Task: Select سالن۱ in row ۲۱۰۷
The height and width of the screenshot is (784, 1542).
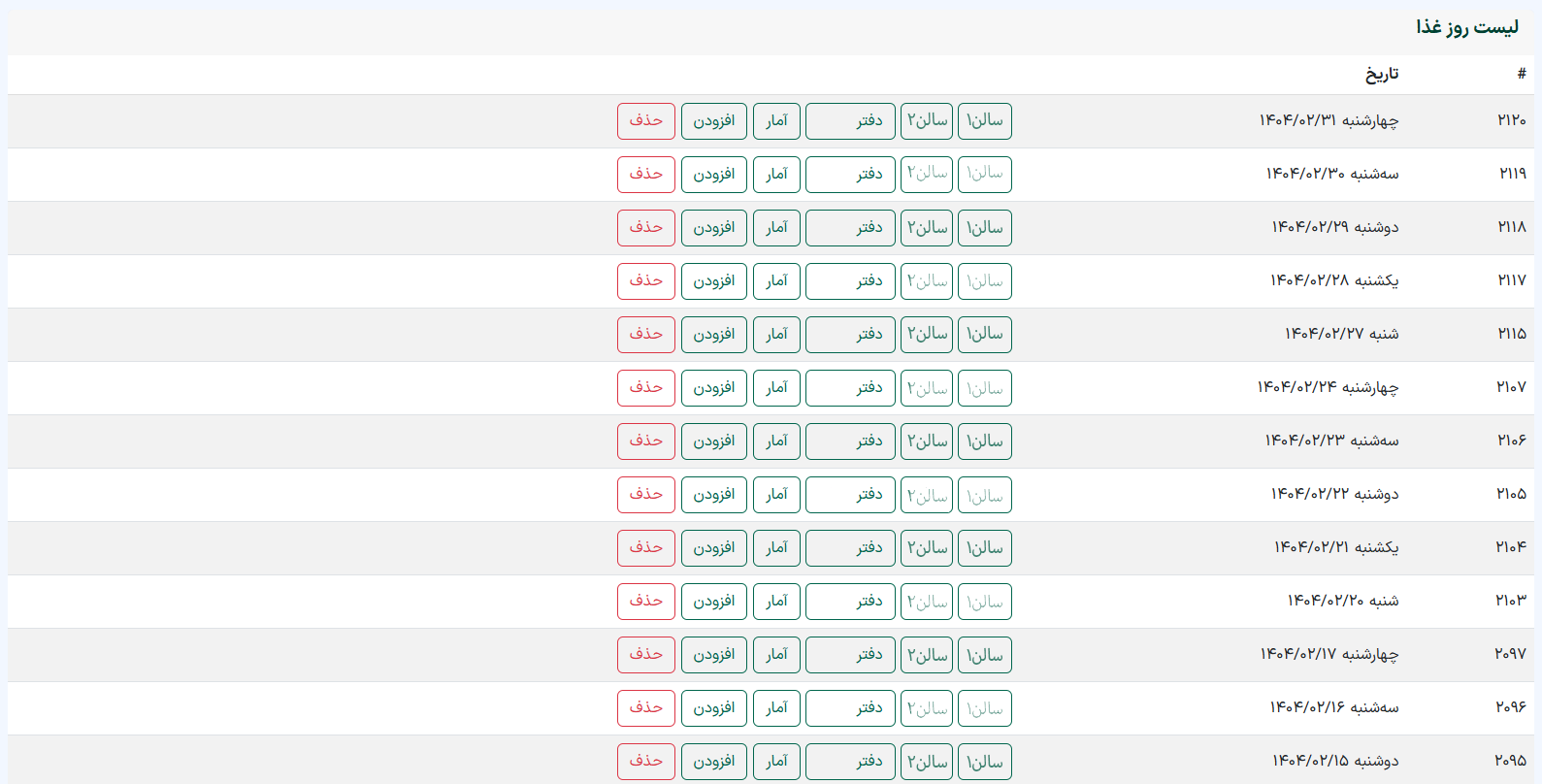Action: tap(985, 388)
